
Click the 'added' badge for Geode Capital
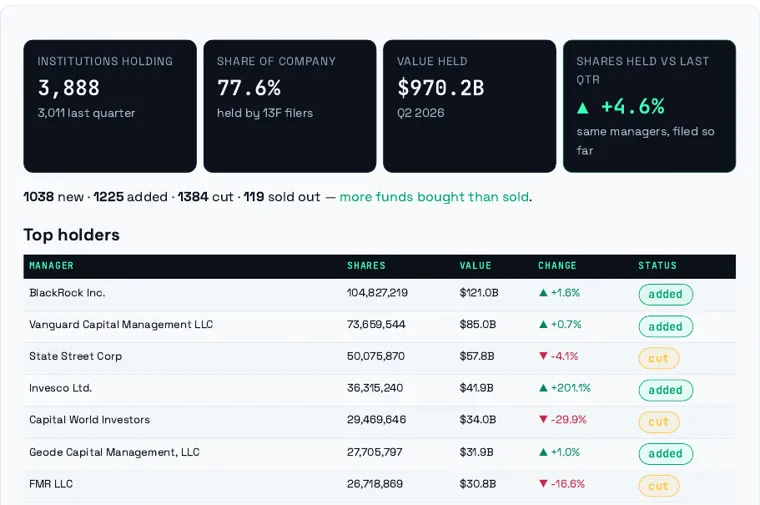(x=665, y=454)
